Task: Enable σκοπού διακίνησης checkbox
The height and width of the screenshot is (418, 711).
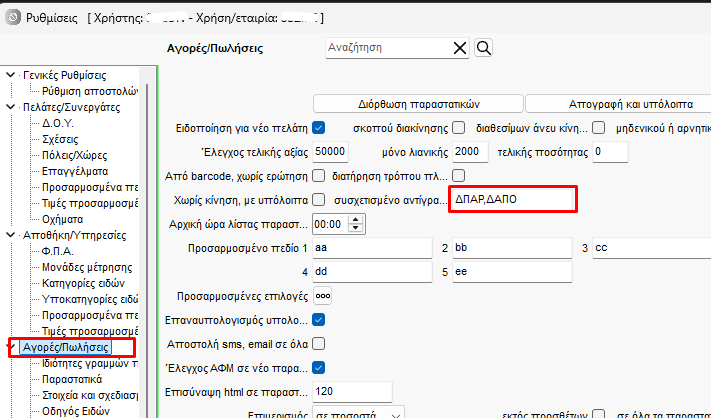Action: (458, 128)
